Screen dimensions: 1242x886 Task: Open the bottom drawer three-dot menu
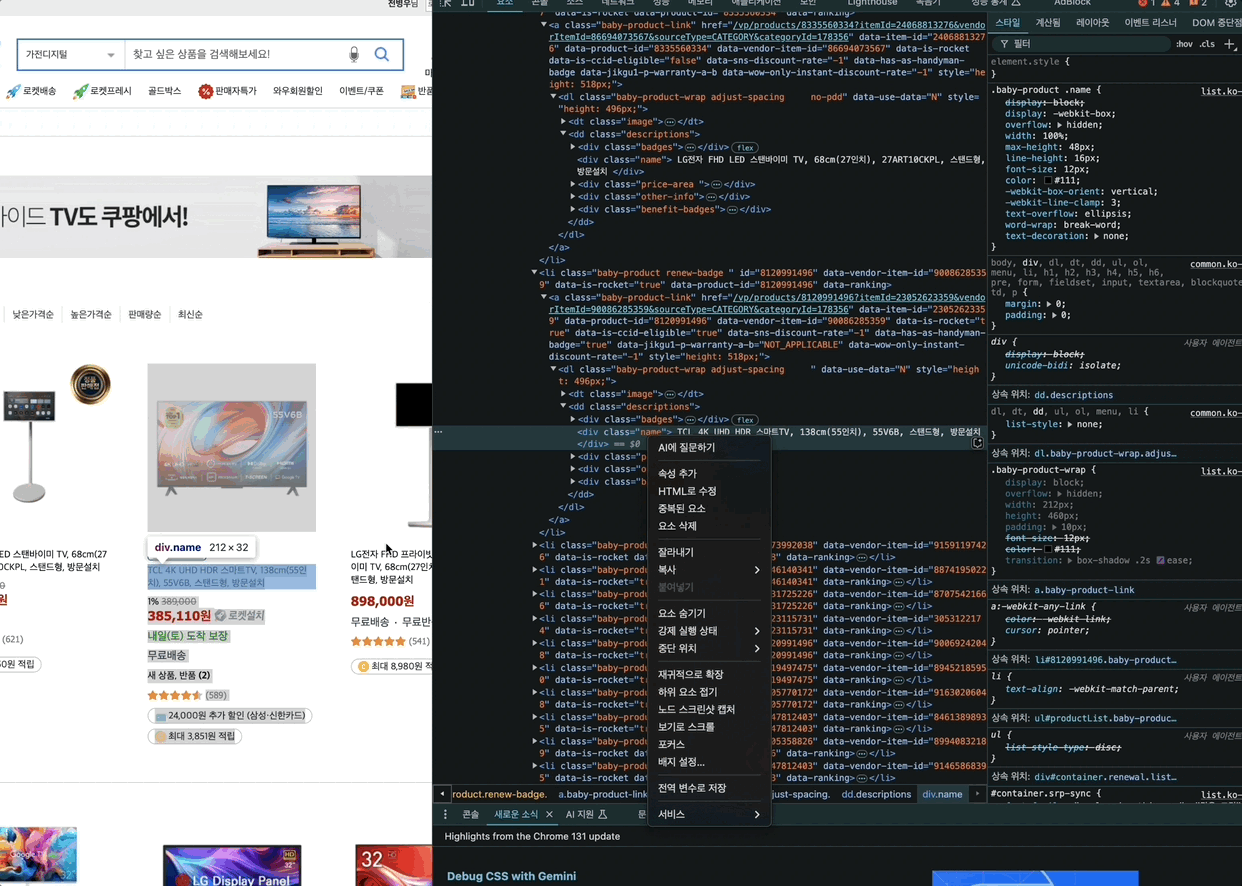tap(446, 814)
